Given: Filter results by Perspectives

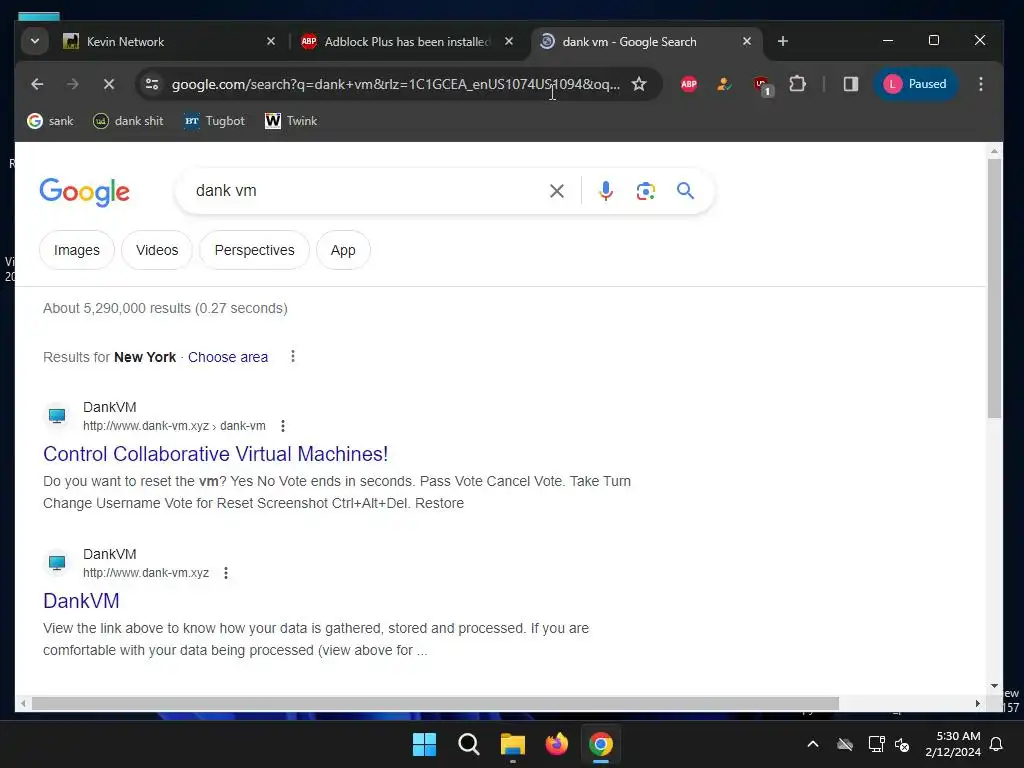Looking at the screenshot, I should (254, 250).
